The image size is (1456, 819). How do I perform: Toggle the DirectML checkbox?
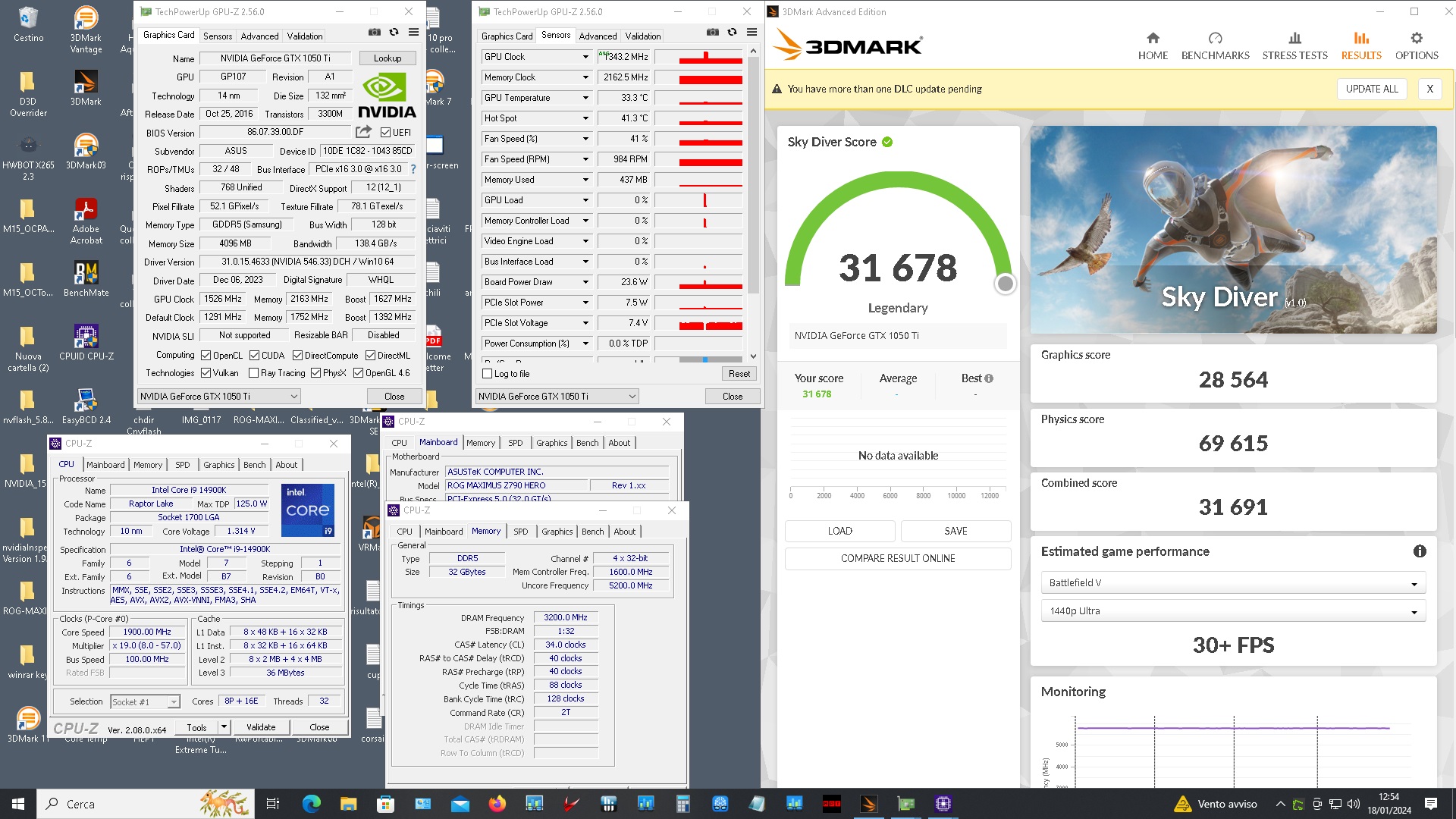pos(370,356)
